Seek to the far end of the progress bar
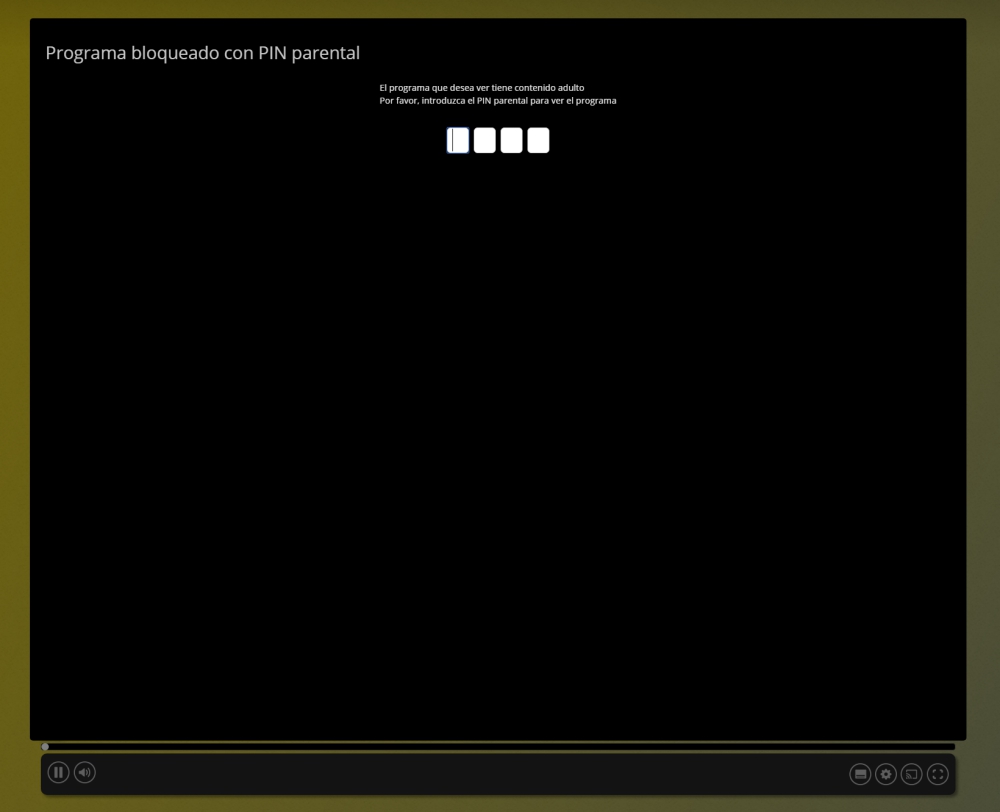This screenshot has width=1000, height=812. [x=952, y=746]
